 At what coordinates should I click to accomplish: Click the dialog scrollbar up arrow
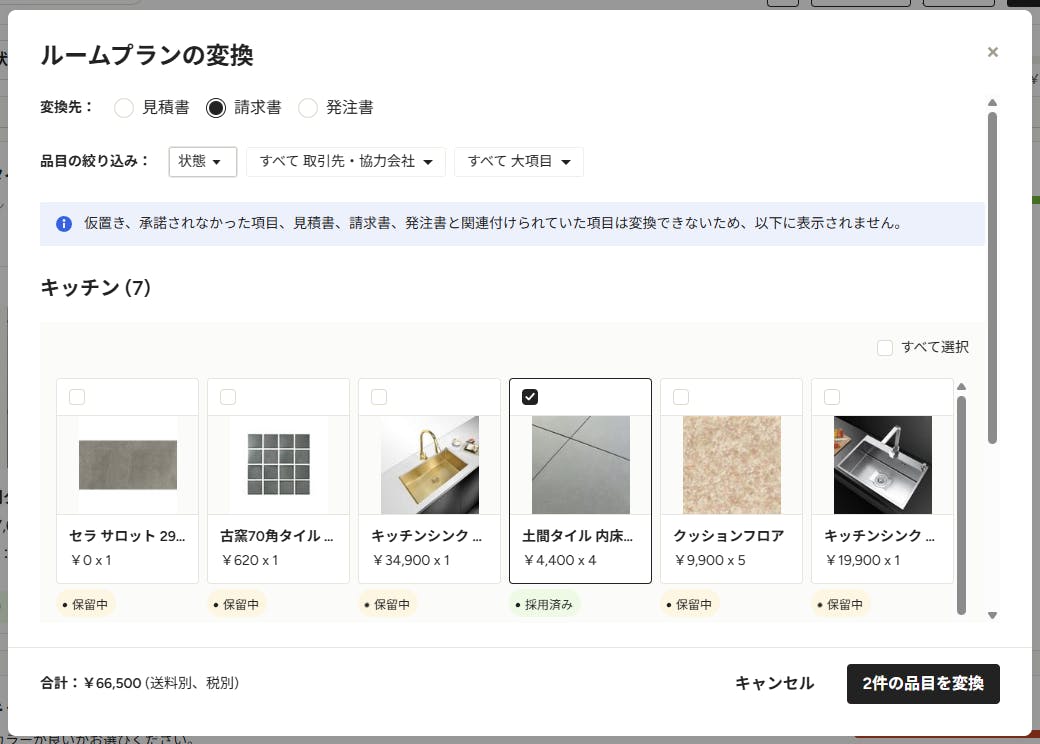(x=992, y=102)
